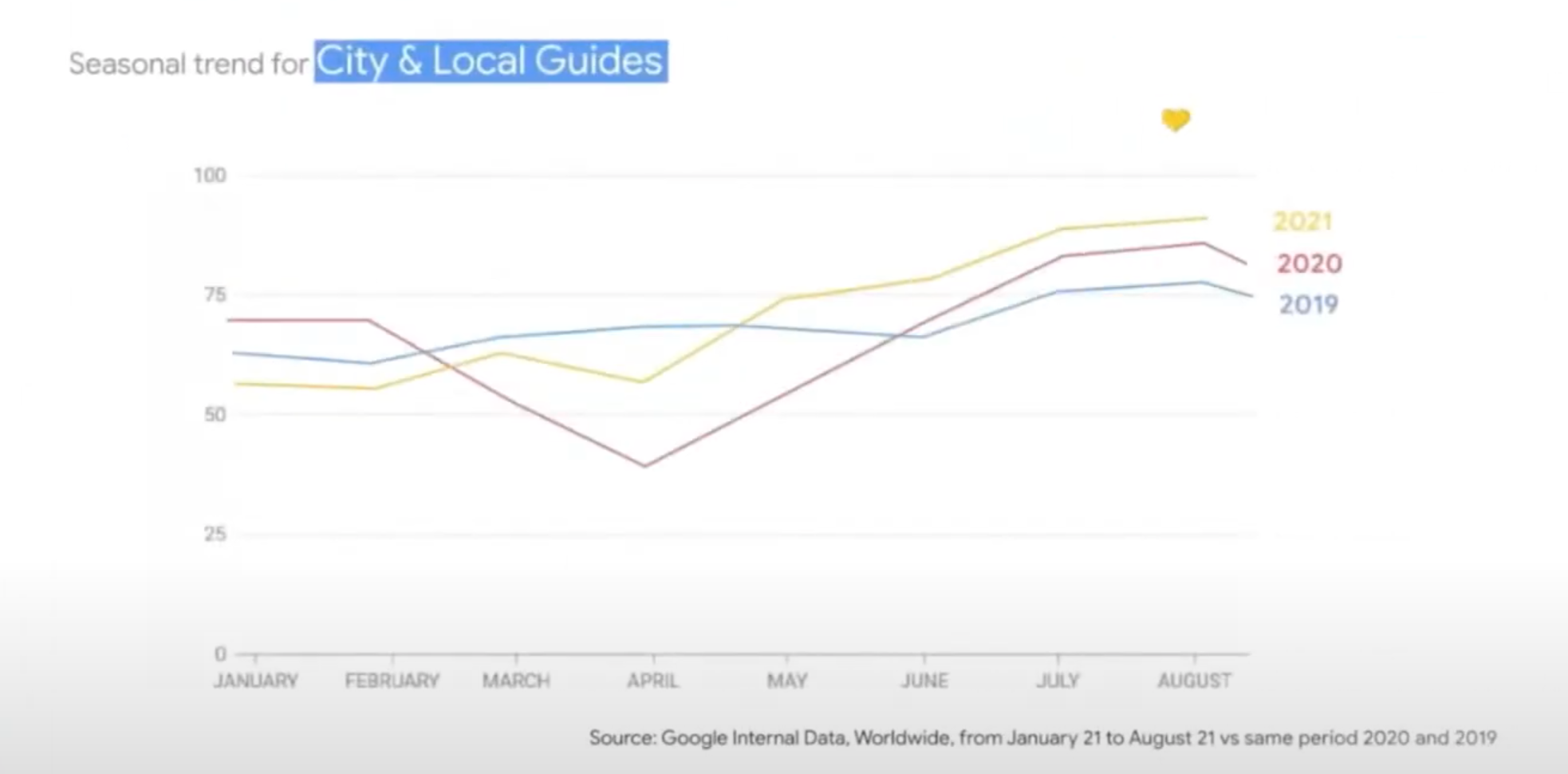The width and height of the screenshot is (1568, 774).
Task: Click the 50 y-axis value
Action: pos(215,414)
